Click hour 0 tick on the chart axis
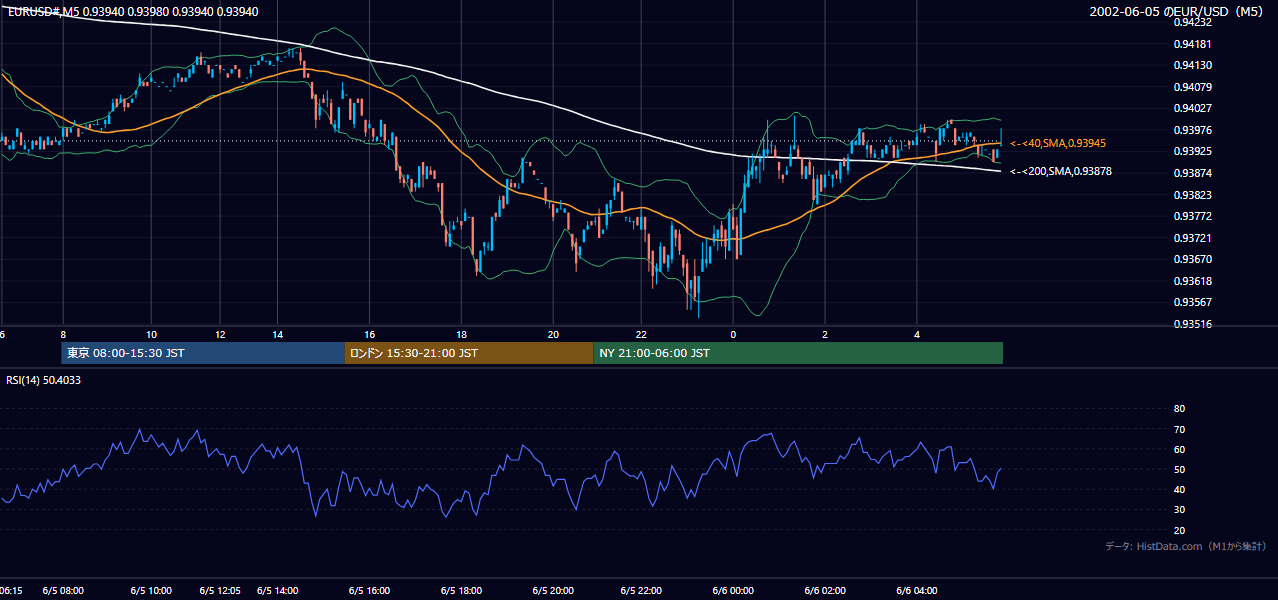Image resolution: width=1278 pixels, height=600 pixels. click(x=733, y=334)
